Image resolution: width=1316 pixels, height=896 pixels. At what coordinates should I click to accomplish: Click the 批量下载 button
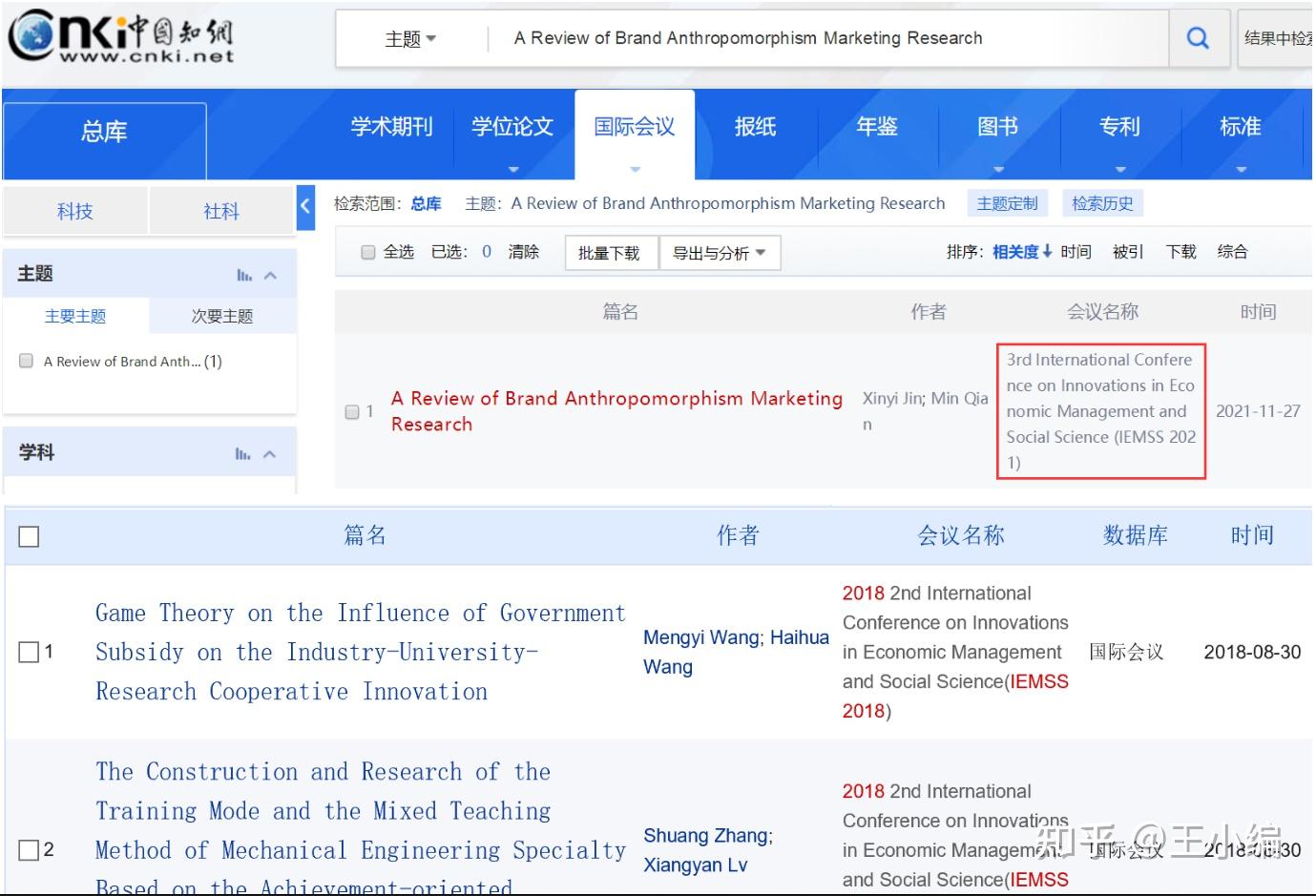(611, 252)
